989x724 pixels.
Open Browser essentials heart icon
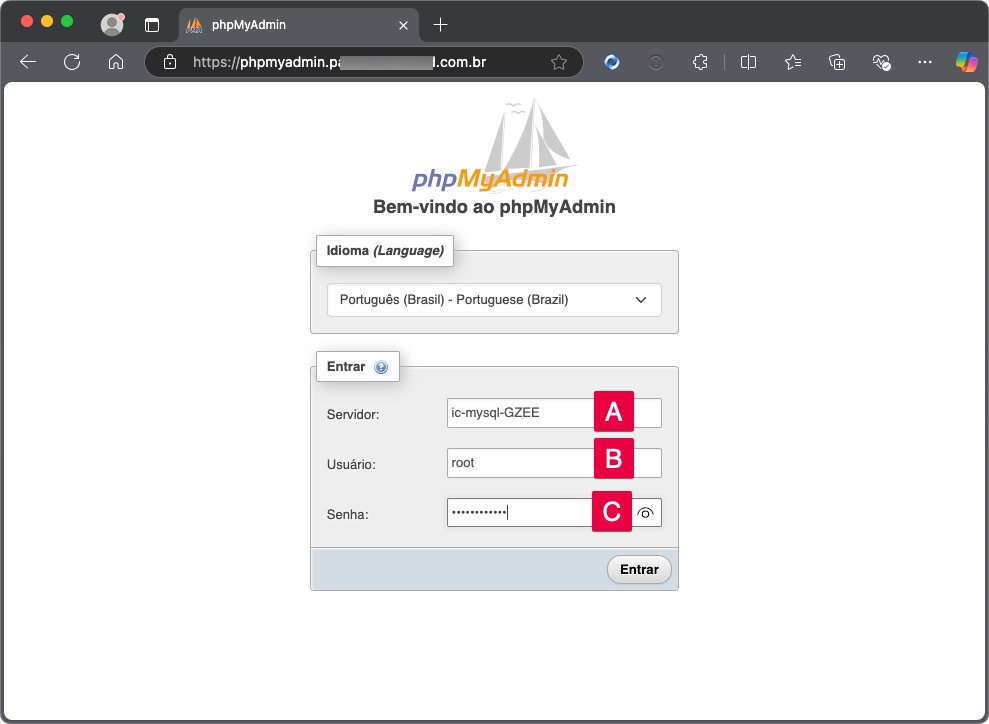[x=881, y=62]
